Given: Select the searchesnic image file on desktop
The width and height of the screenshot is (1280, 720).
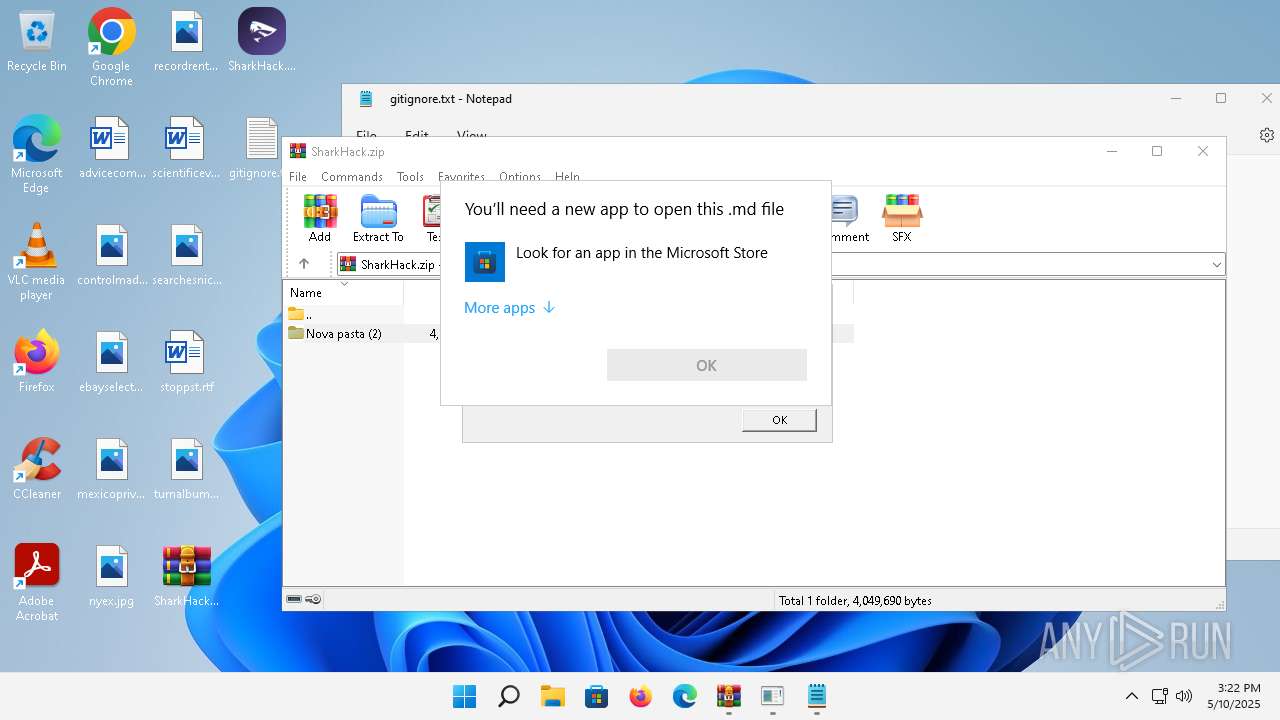Looking at the screenshot, I should pyautogui.click(x=187, y=255).
